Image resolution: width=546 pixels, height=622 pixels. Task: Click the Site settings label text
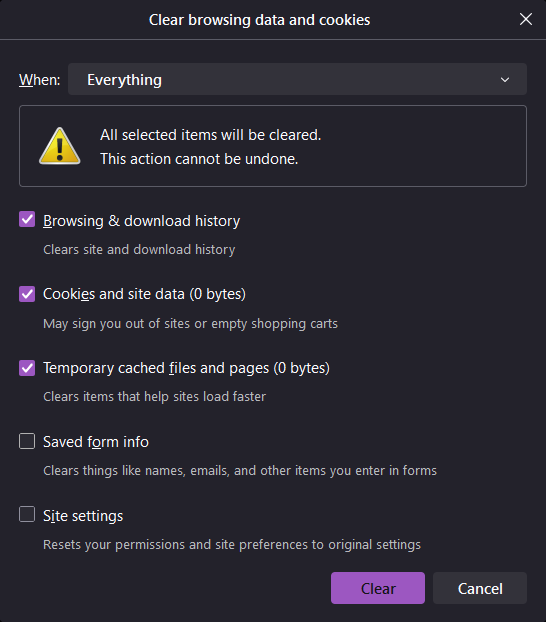pos(83,516)
